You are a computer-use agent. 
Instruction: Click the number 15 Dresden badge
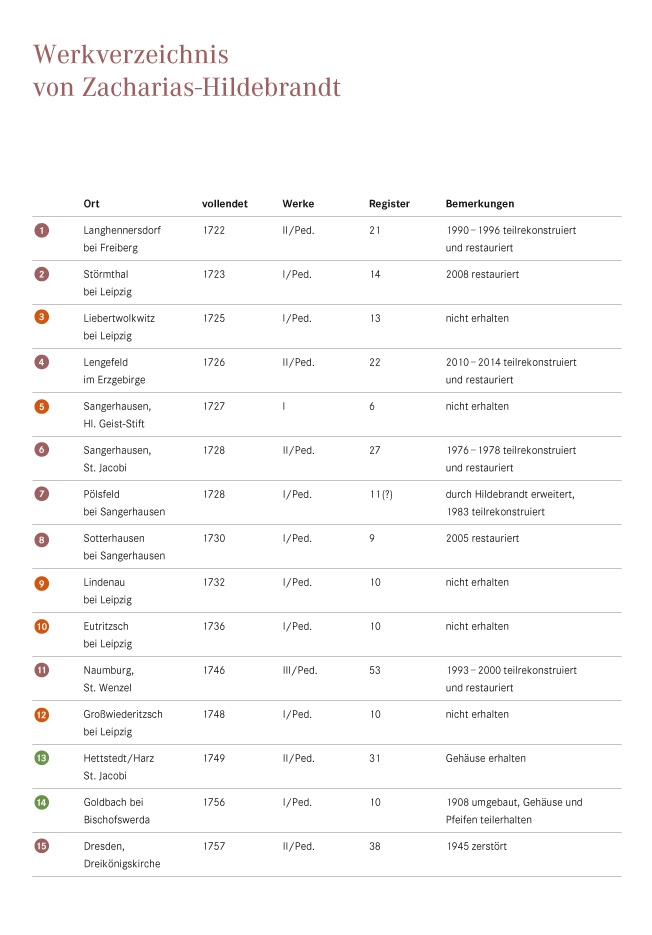[42, 846]
